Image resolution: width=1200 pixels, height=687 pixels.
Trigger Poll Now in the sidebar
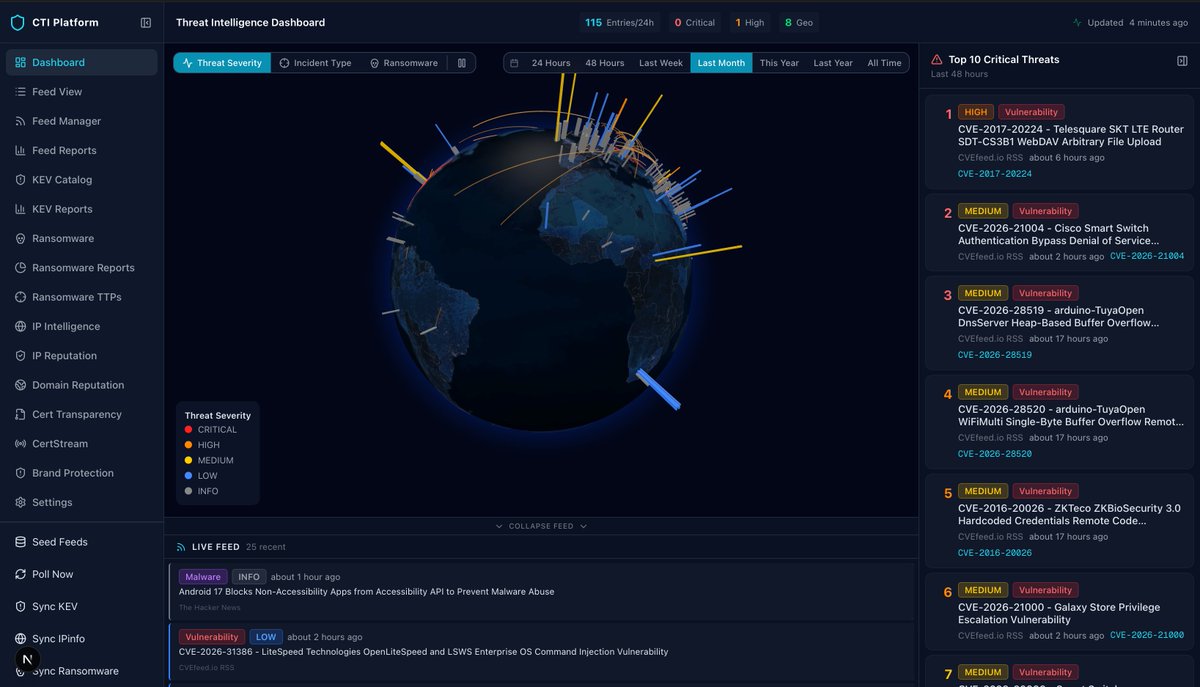click(x=81, y=574)
